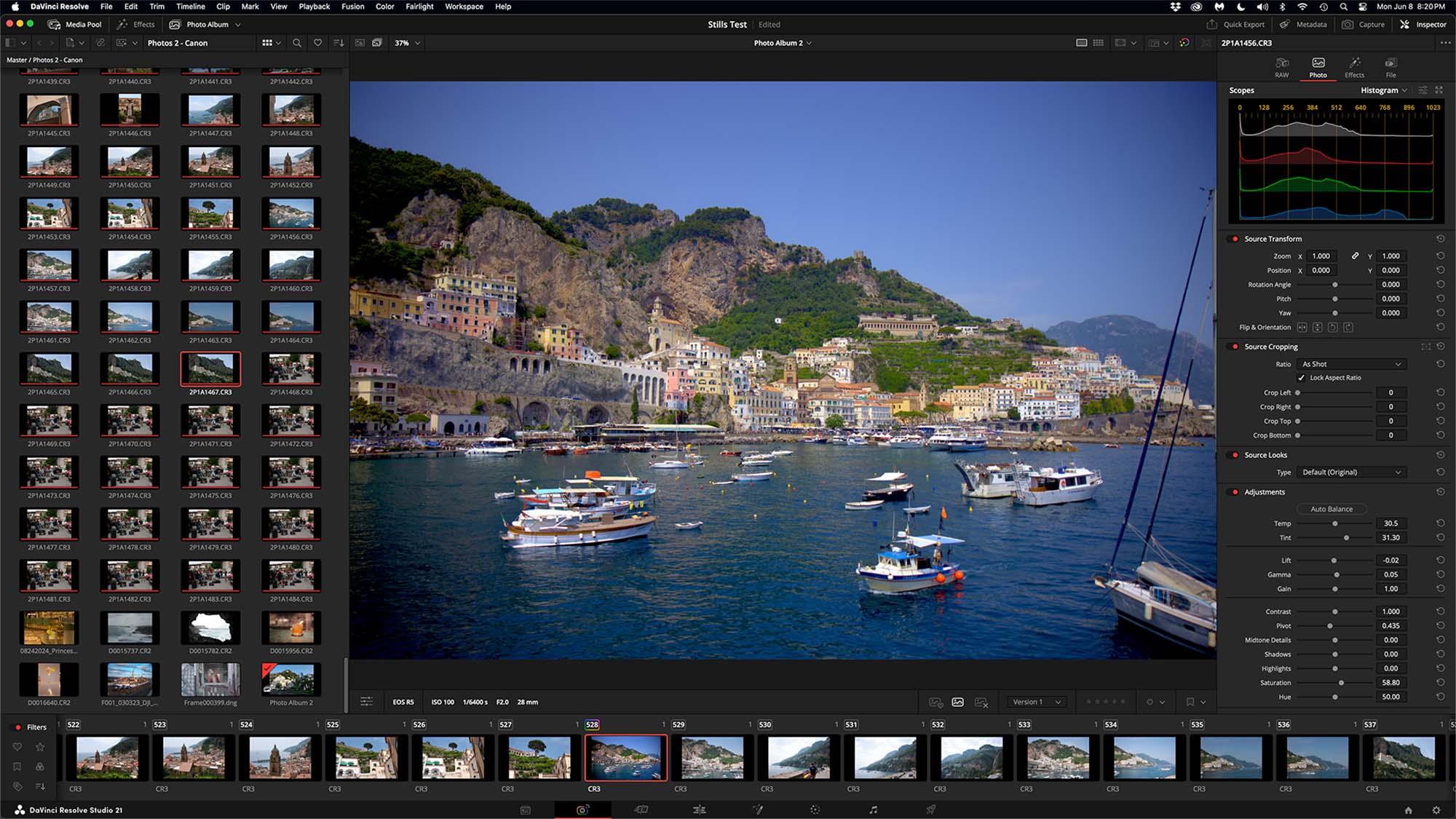Select filmstrip image number 530

799,758
